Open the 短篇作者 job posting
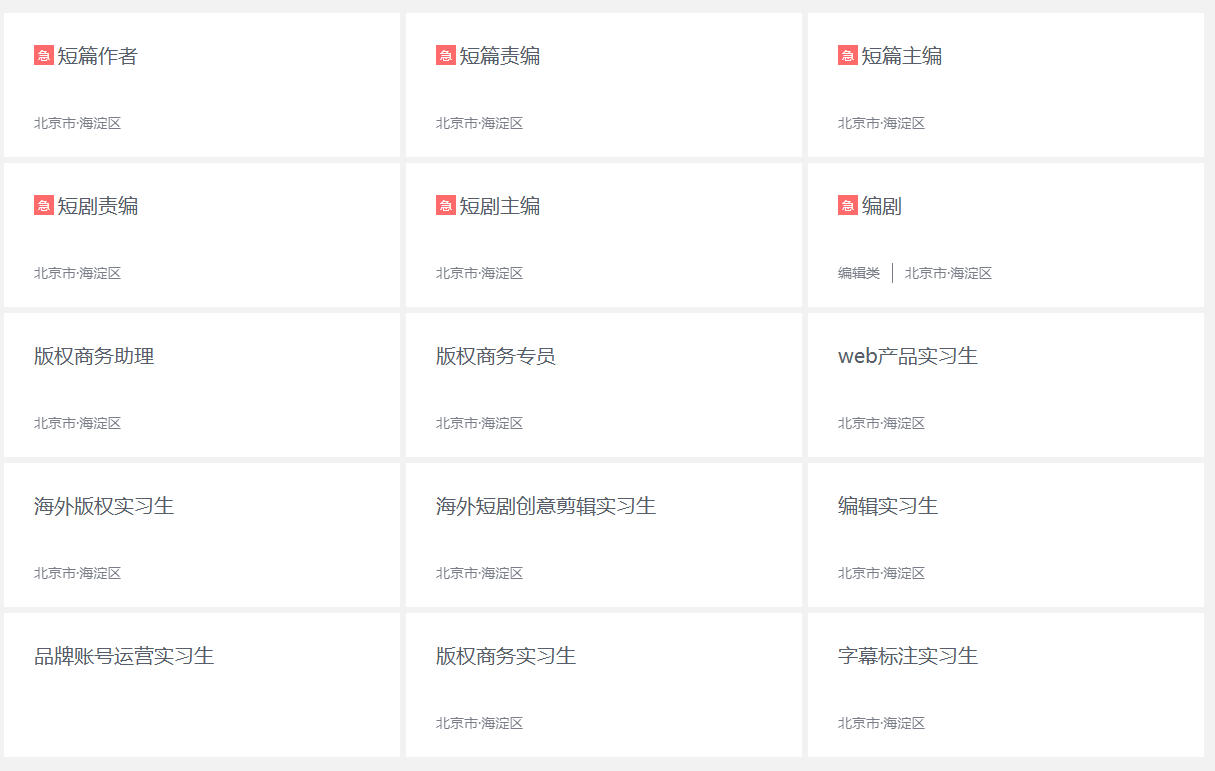This screenshot has height=771, width=1215. [97, 56]
